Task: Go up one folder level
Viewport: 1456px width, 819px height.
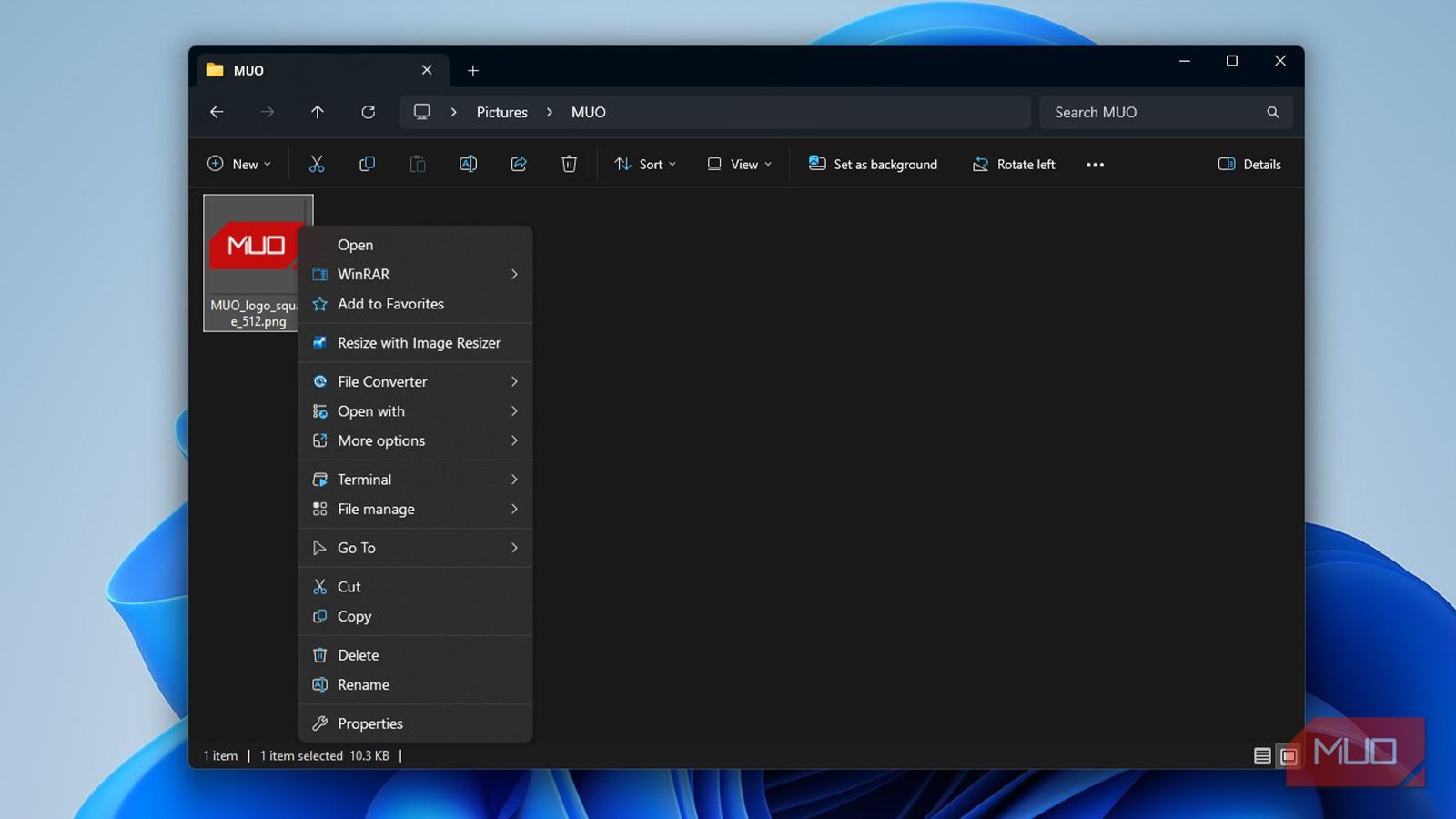Action: click(317, 112)
